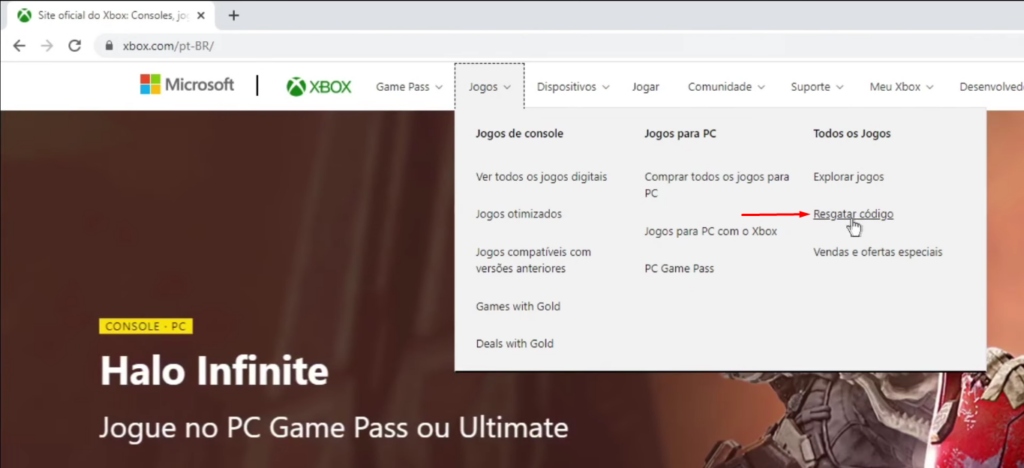Click the Microsoft logo
Viewport: 1024px width, 468px height.
click(187, 85)
